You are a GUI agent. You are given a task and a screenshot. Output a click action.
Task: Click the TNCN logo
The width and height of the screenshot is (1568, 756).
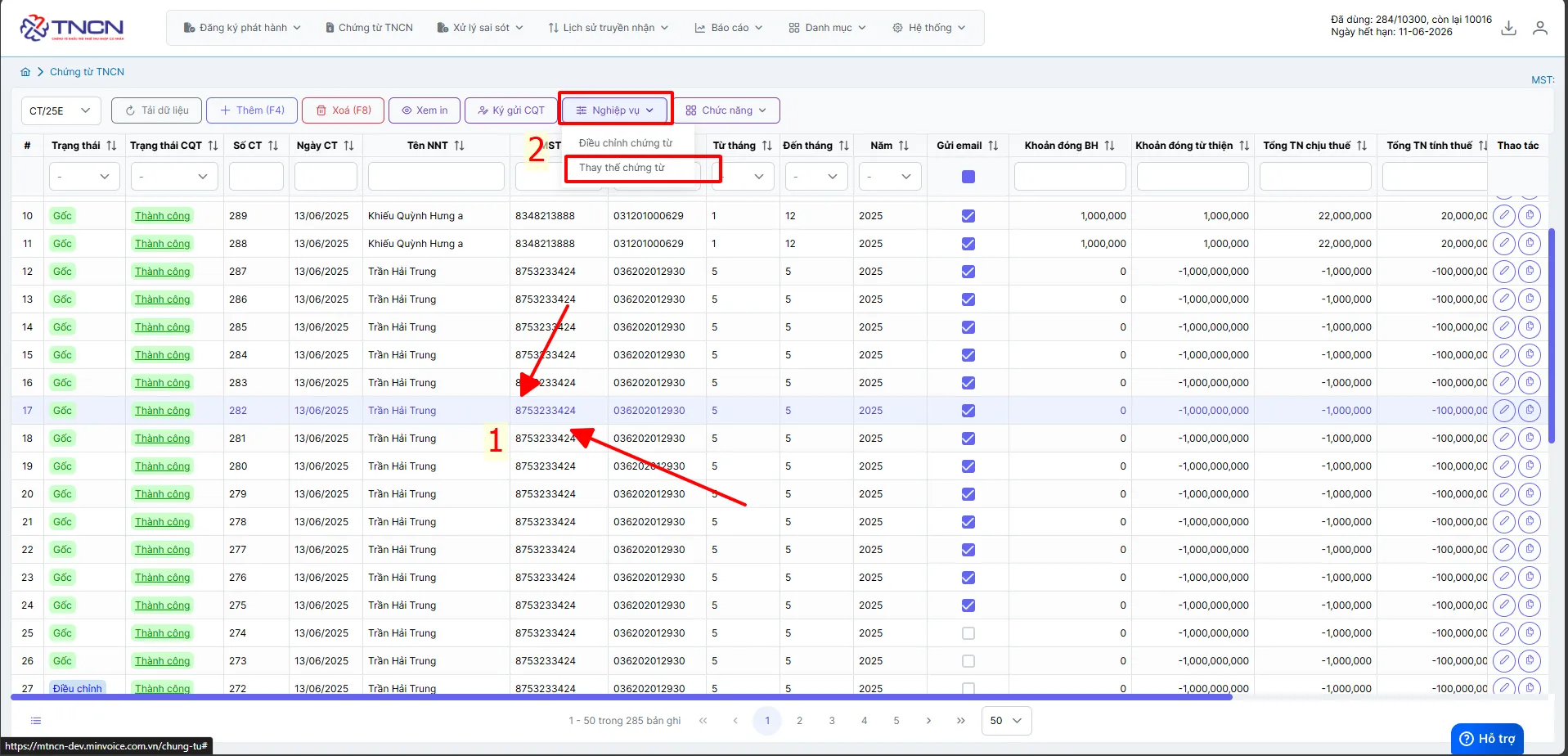tap(72, 28)
